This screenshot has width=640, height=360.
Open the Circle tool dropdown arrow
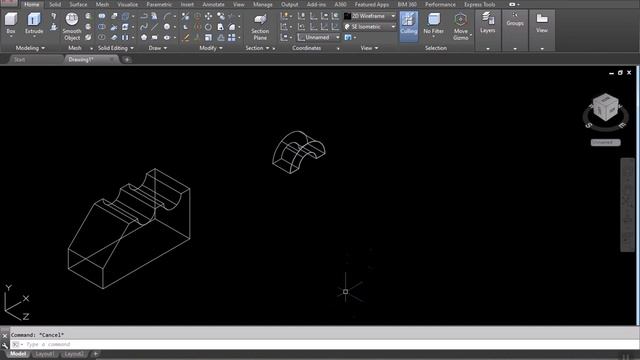(x=174, y=27)
